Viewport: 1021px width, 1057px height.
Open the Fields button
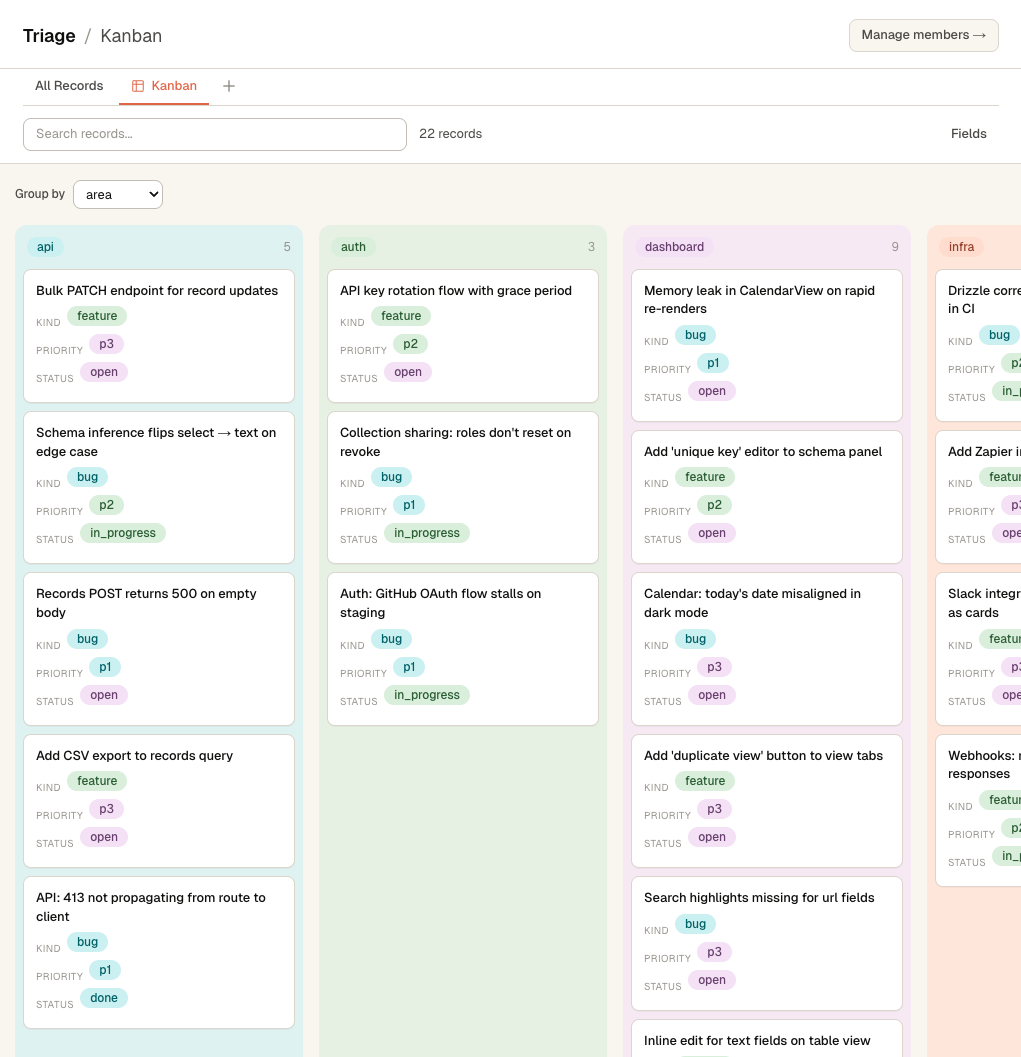(968, 133)
